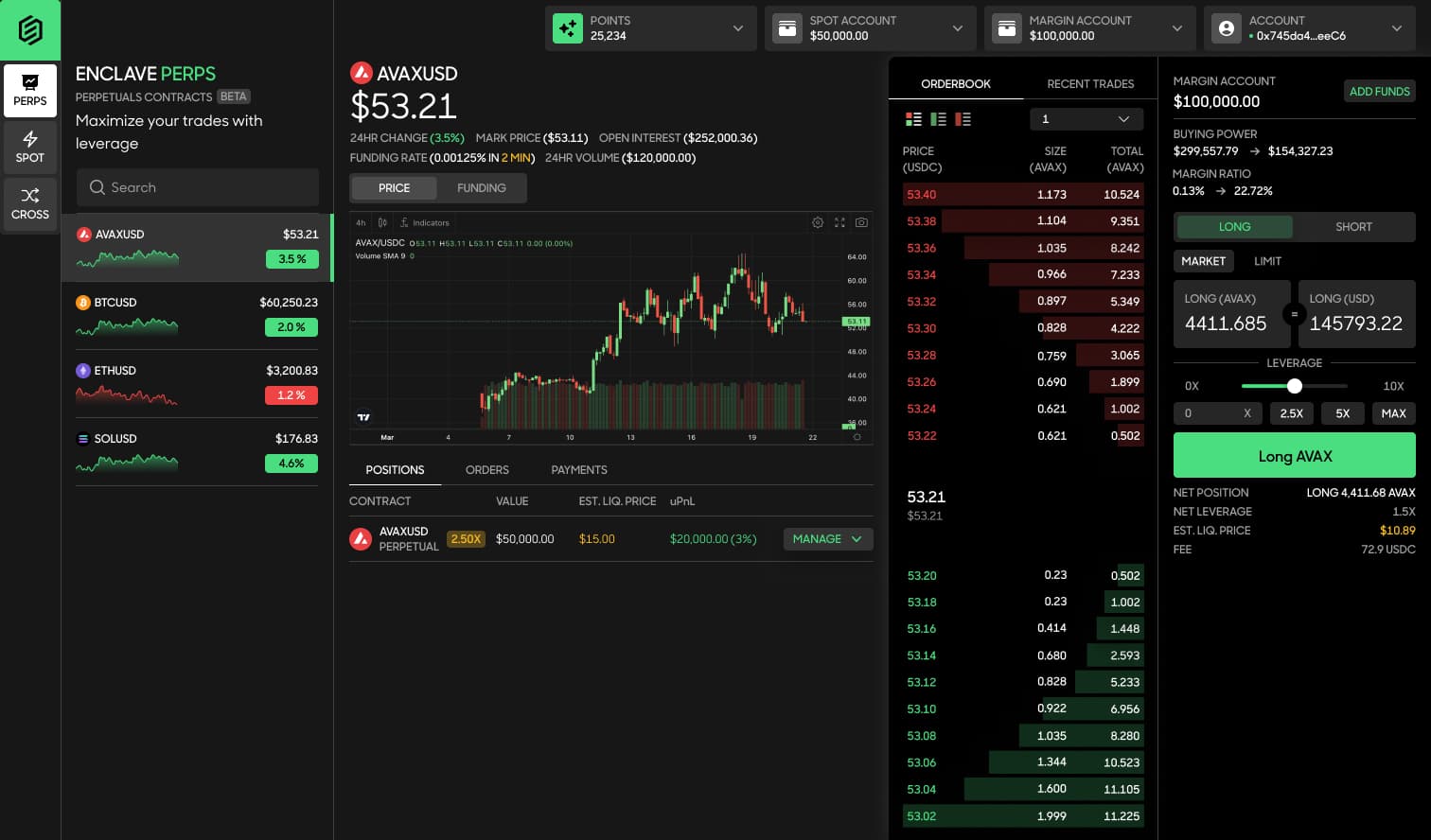Switch chart to PRICE view
This screenshot has width=1431, height=840.
[394, 188]
